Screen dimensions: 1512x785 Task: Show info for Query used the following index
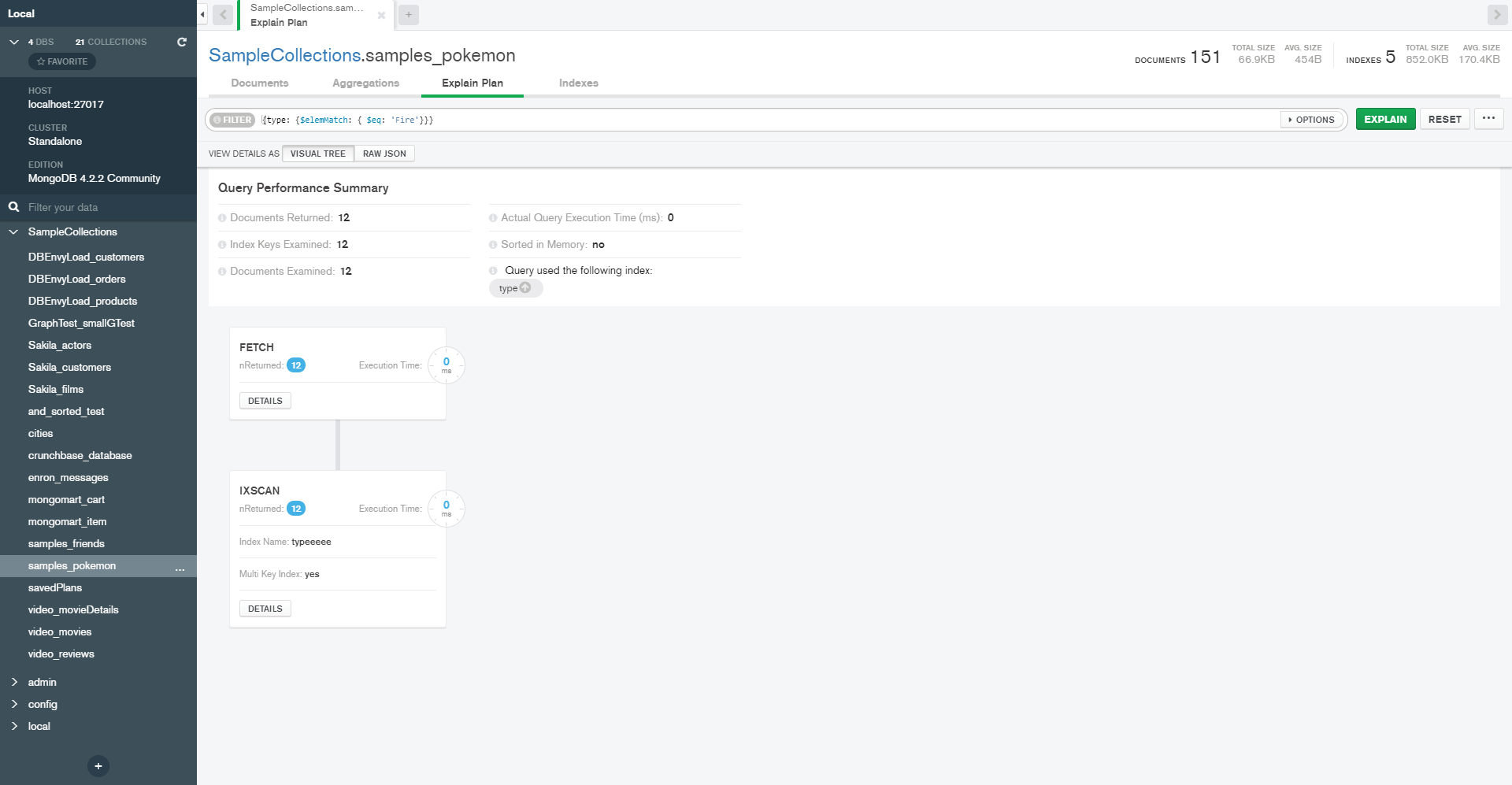tap(493, 271)
